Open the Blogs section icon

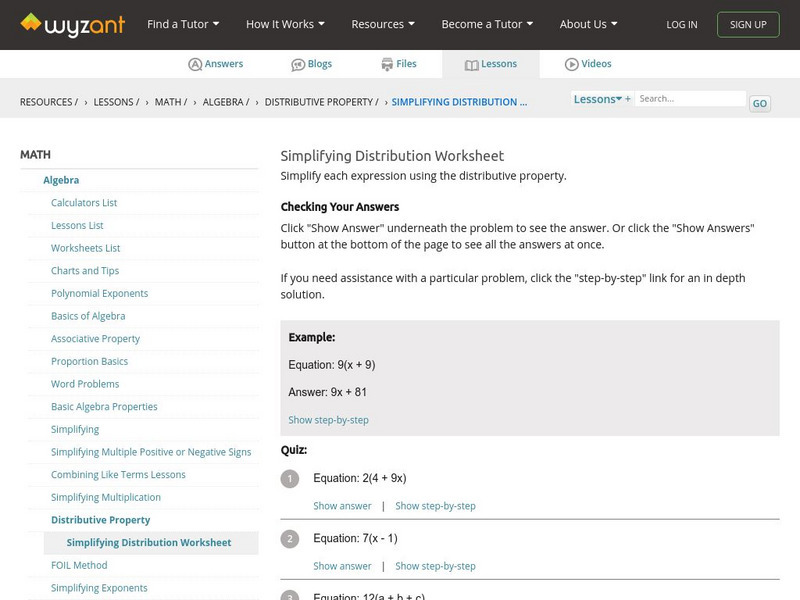(298, 64)
